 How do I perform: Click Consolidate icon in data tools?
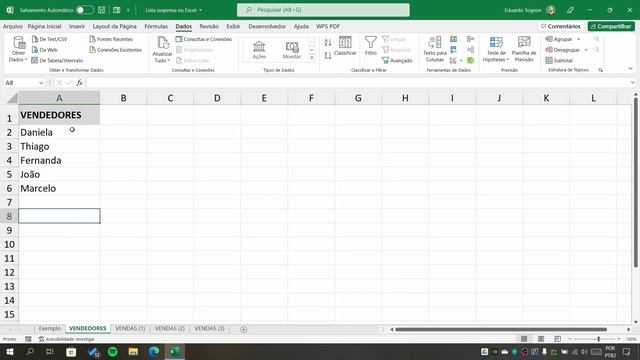(x=471, y=39)
